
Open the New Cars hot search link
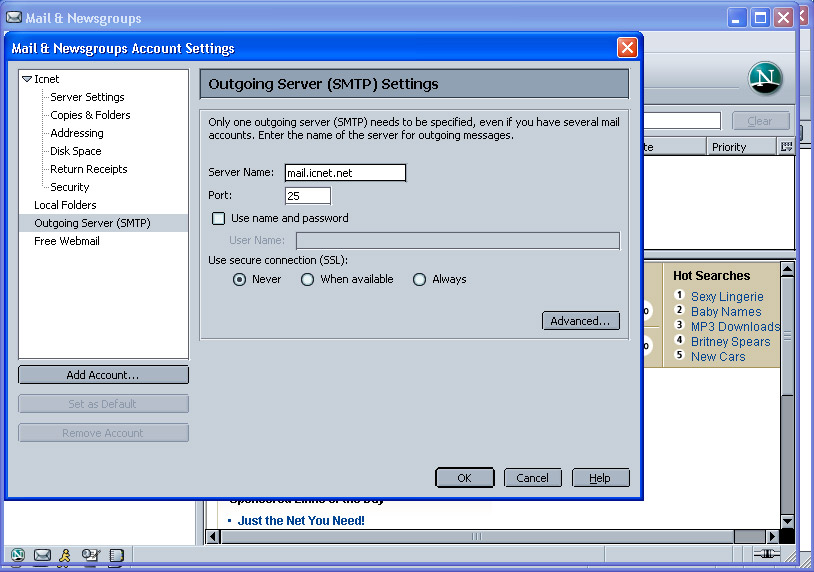(718, 357)
